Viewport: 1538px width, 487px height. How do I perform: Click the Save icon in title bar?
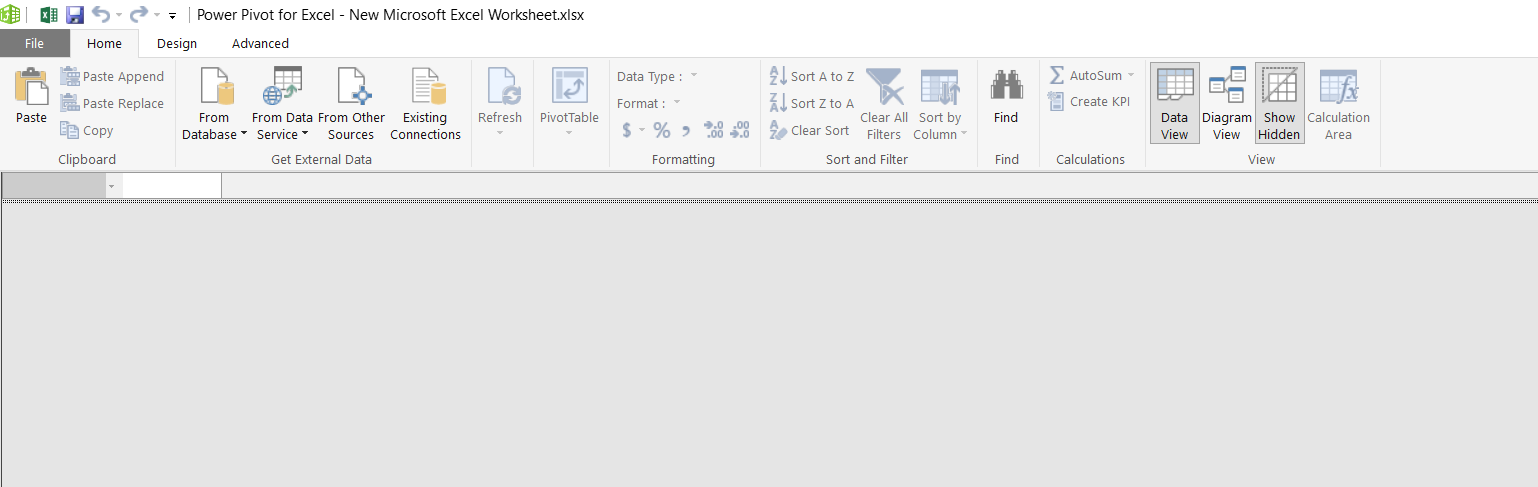(x=75, y=15)
